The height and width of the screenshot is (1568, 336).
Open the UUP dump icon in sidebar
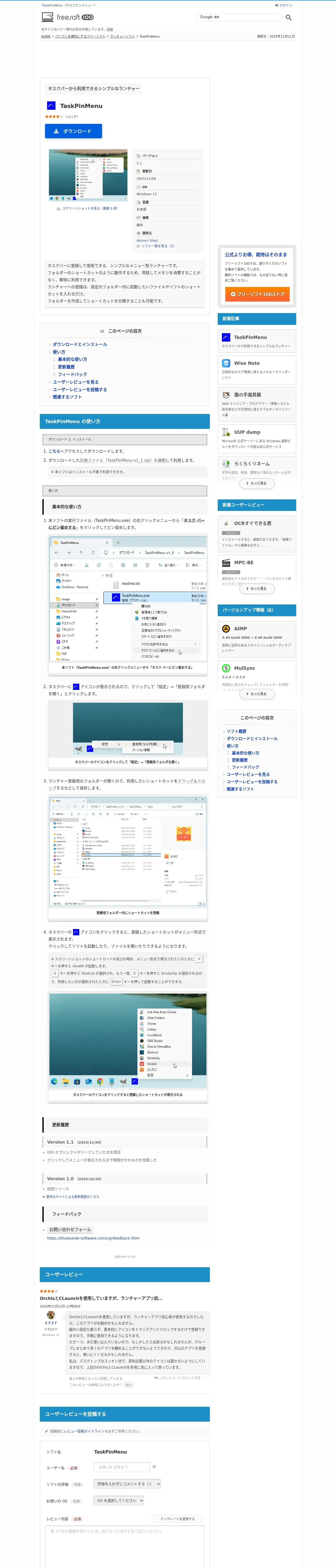226,432
